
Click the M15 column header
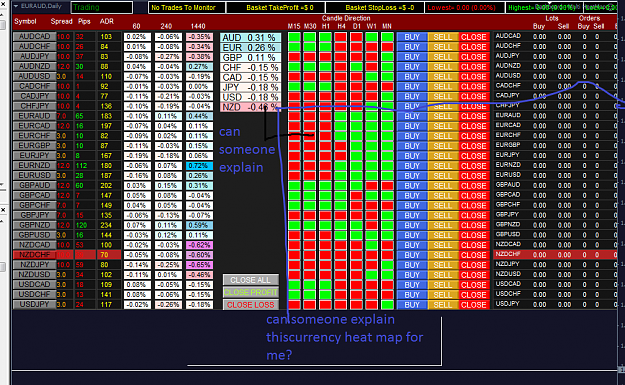[x=294, y=26]
